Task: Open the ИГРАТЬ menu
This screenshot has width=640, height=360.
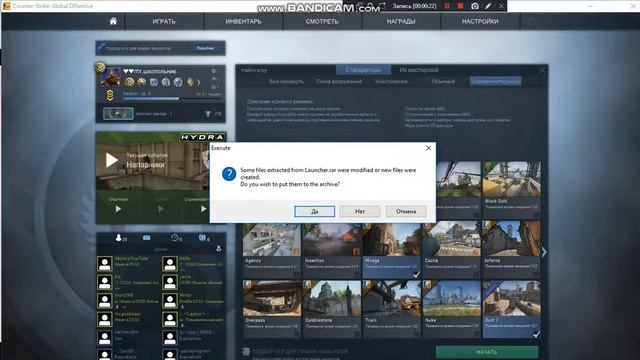Action: 164,21
